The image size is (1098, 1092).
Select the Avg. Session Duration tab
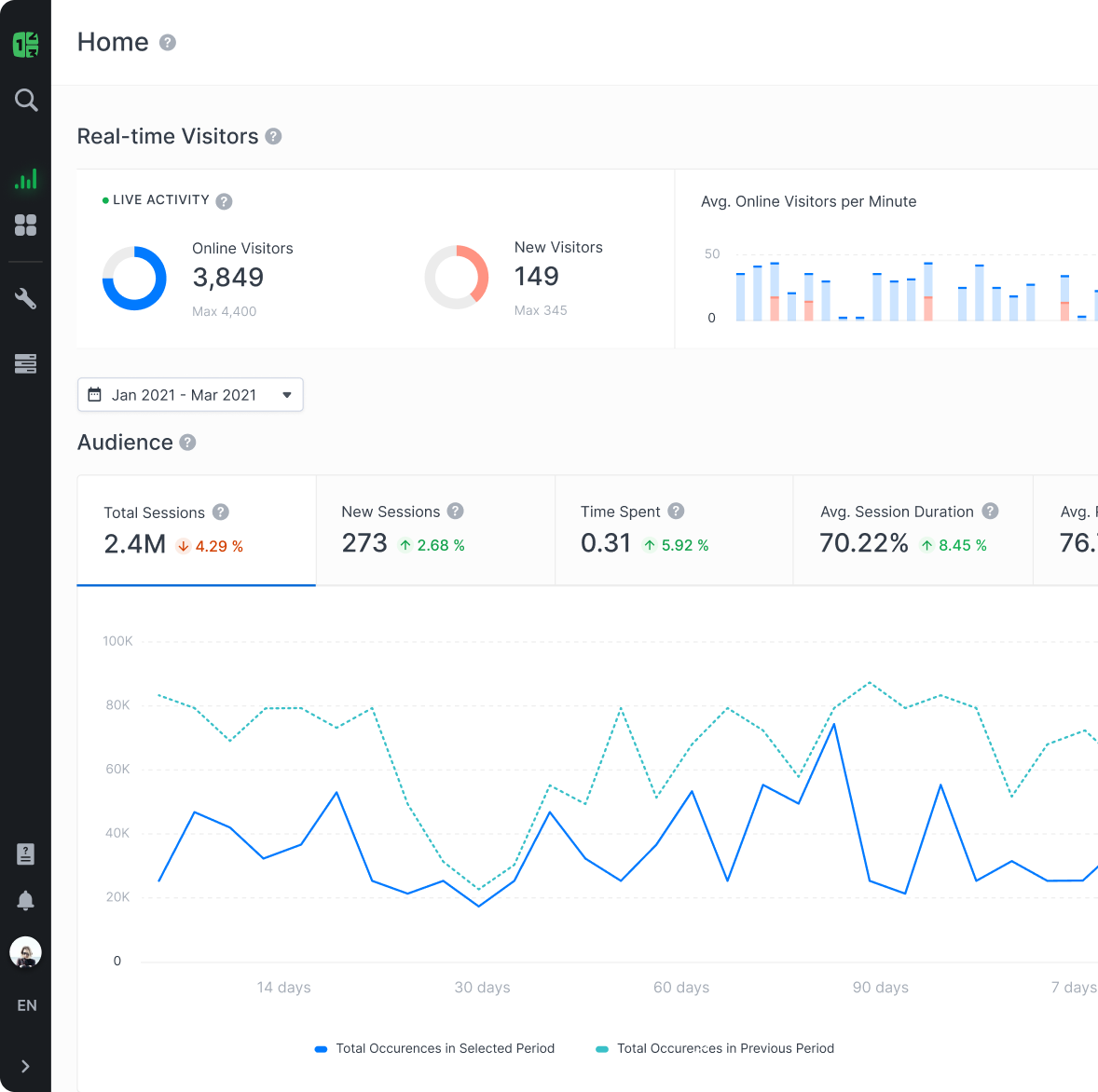tap(913, 530)
